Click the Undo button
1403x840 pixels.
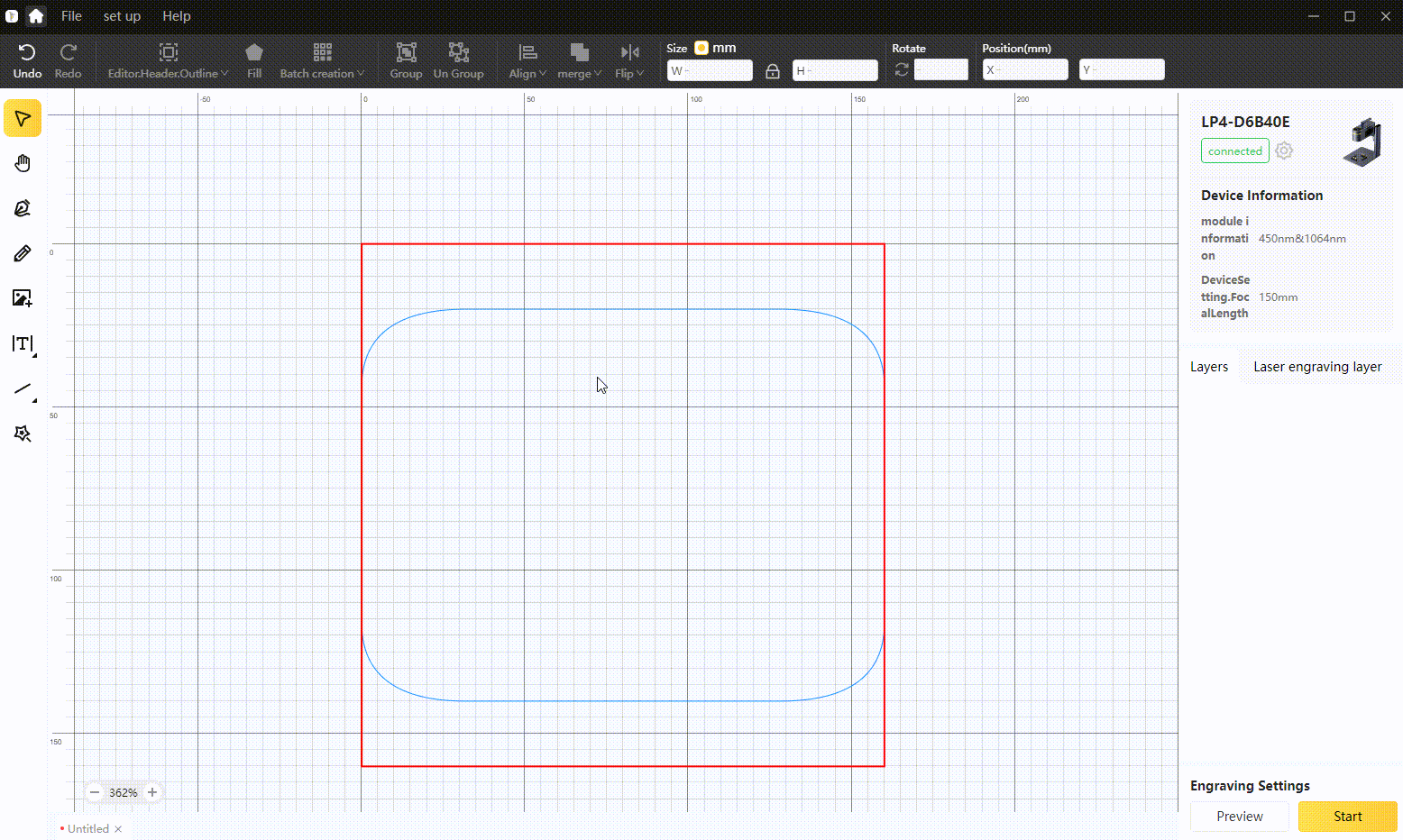coord(27,60)
